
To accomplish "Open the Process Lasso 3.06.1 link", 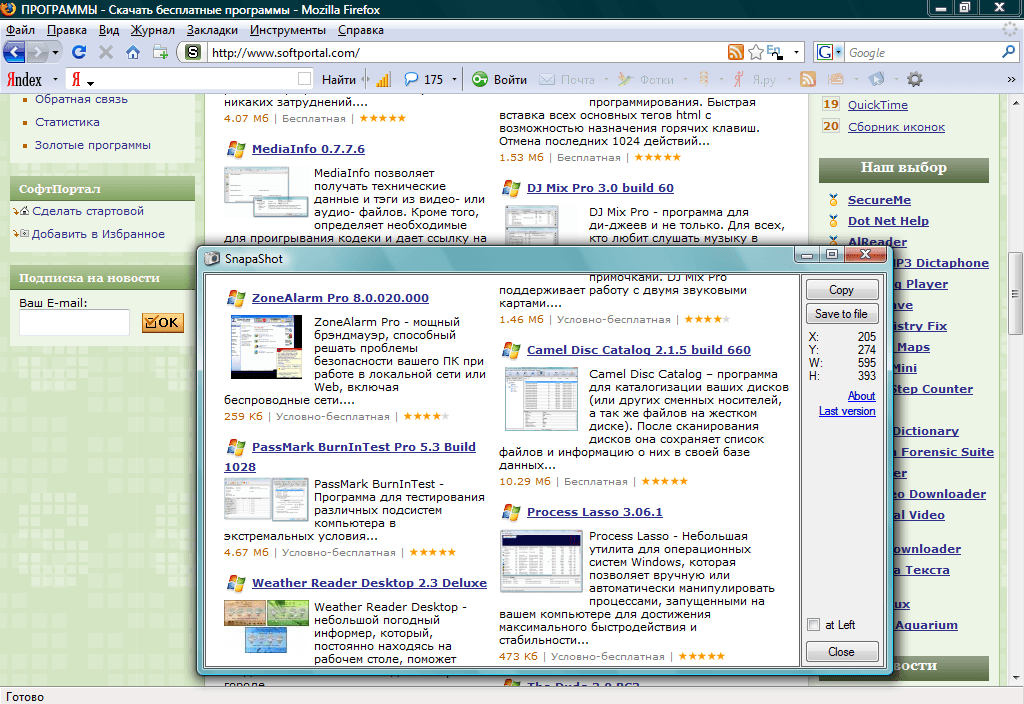I will [x=594, y=512].
